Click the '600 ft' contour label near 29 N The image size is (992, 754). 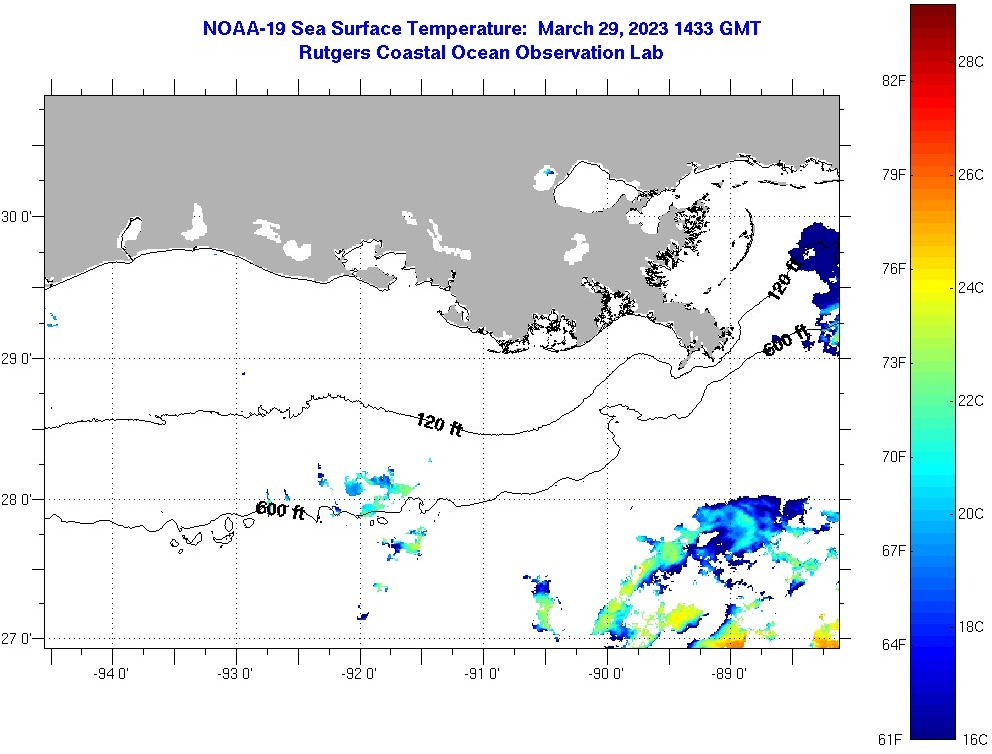click(x=785, y=341)
